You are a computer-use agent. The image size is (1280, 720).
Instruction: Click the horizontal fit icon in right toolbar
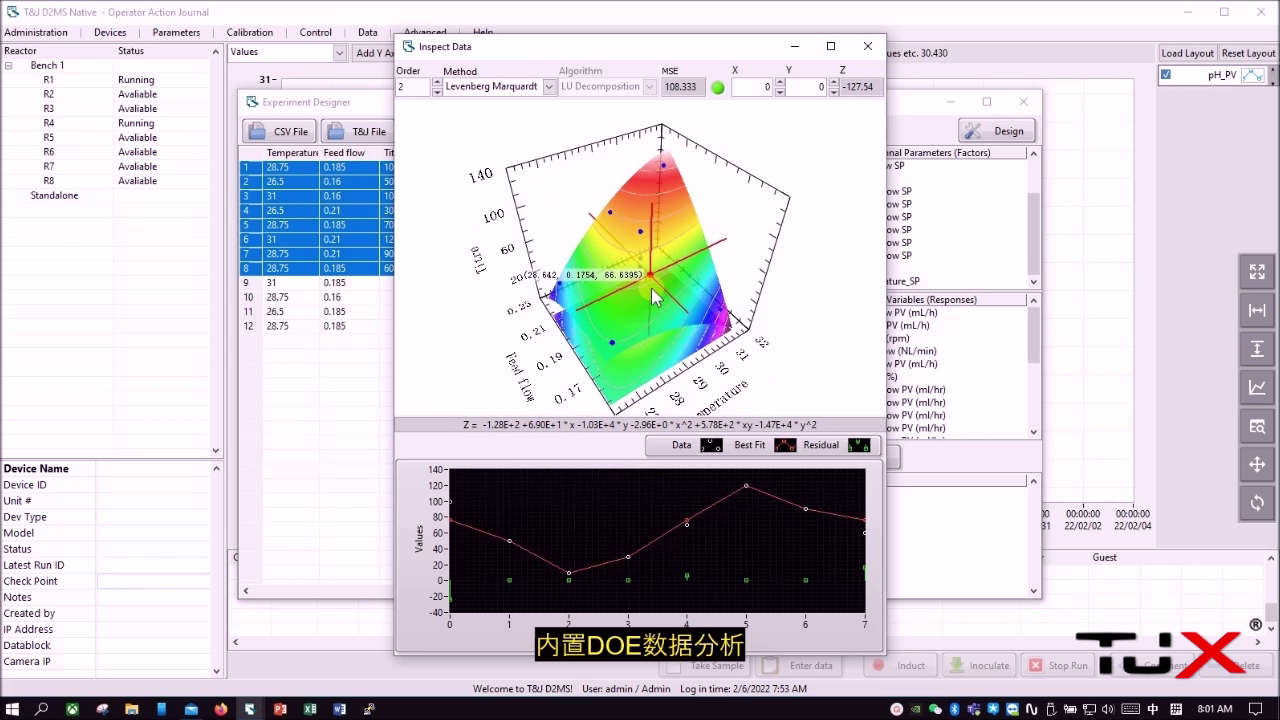click(x=1257, y=311)
